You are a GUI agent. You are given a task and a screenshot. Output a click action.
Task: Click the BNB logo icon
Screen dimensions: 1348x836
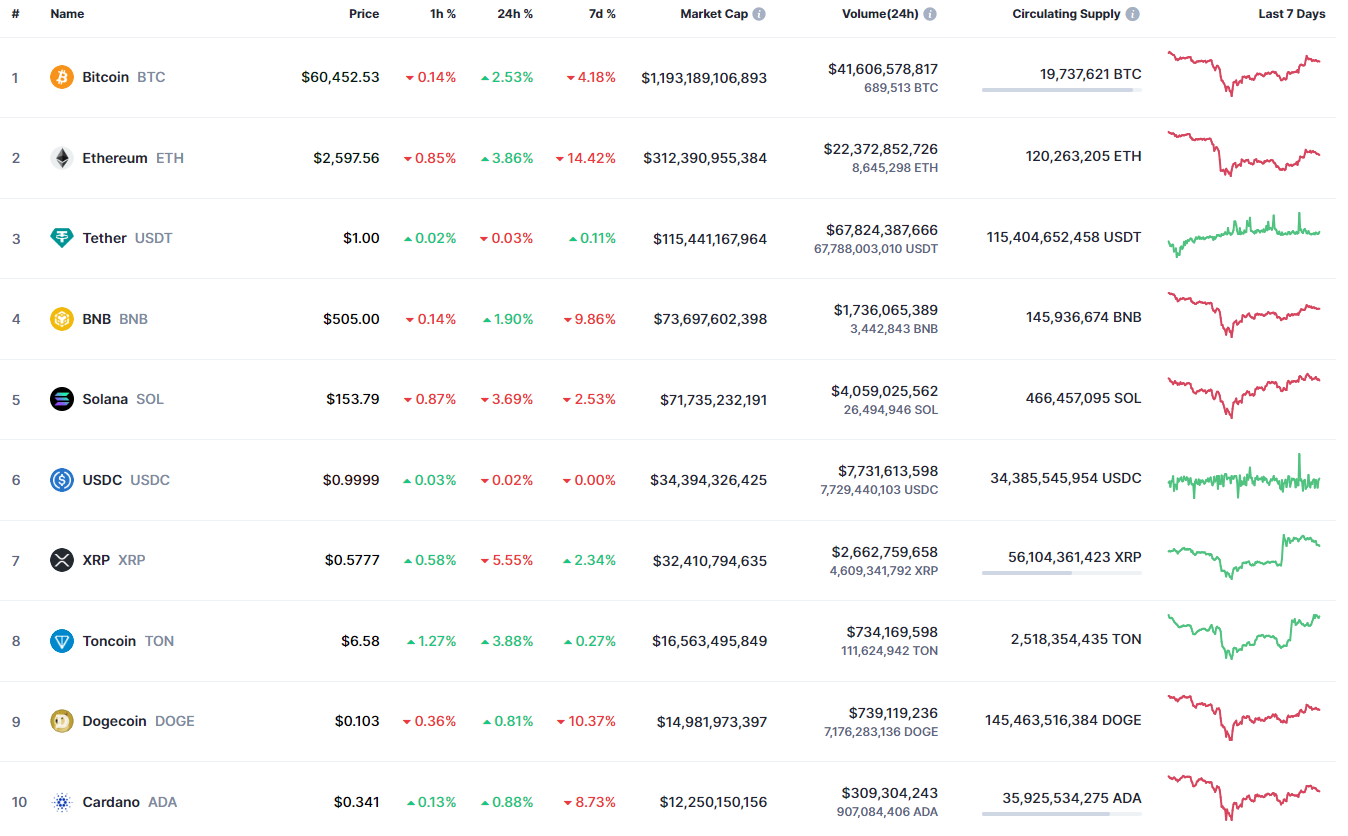(62, 319)
